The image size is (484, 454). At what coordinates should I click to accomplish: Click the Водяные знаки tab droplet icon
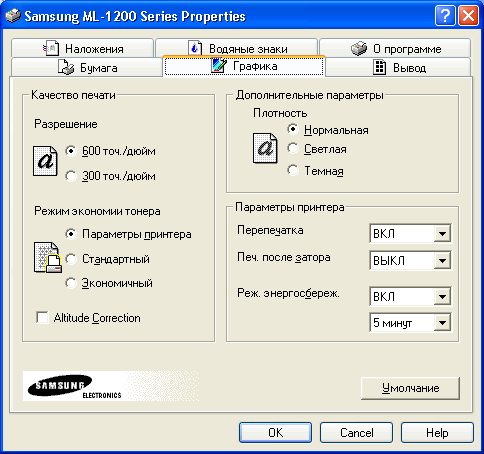point(195,48)
